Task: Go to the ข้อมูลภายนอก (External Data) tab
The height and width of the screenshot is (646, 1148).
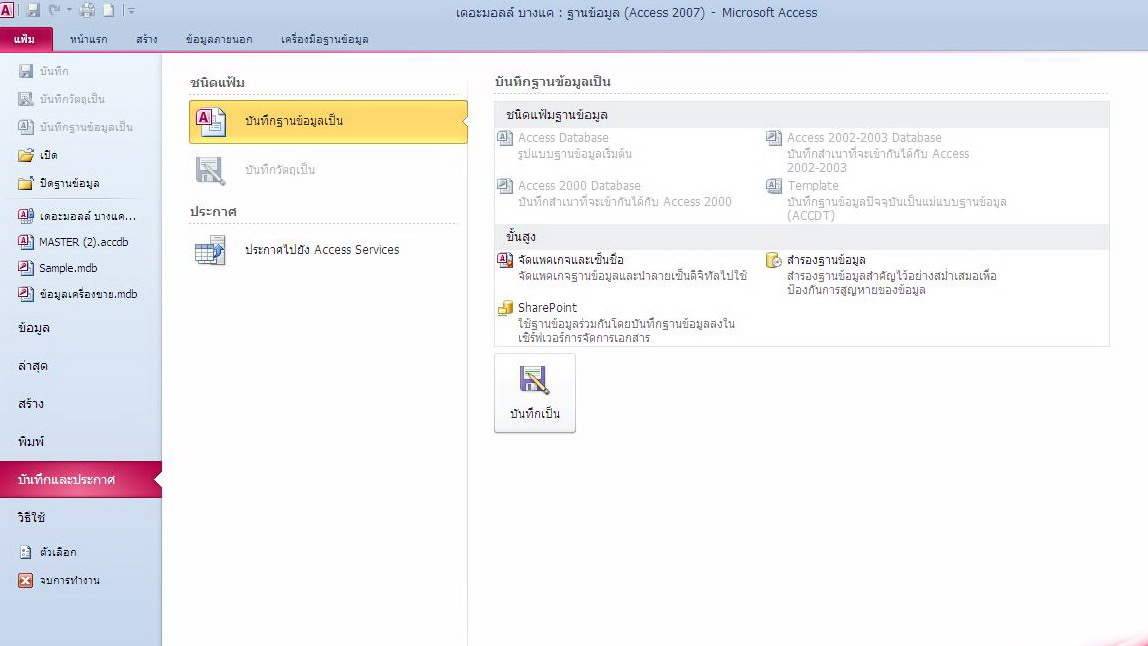Action: pos(219,39)
